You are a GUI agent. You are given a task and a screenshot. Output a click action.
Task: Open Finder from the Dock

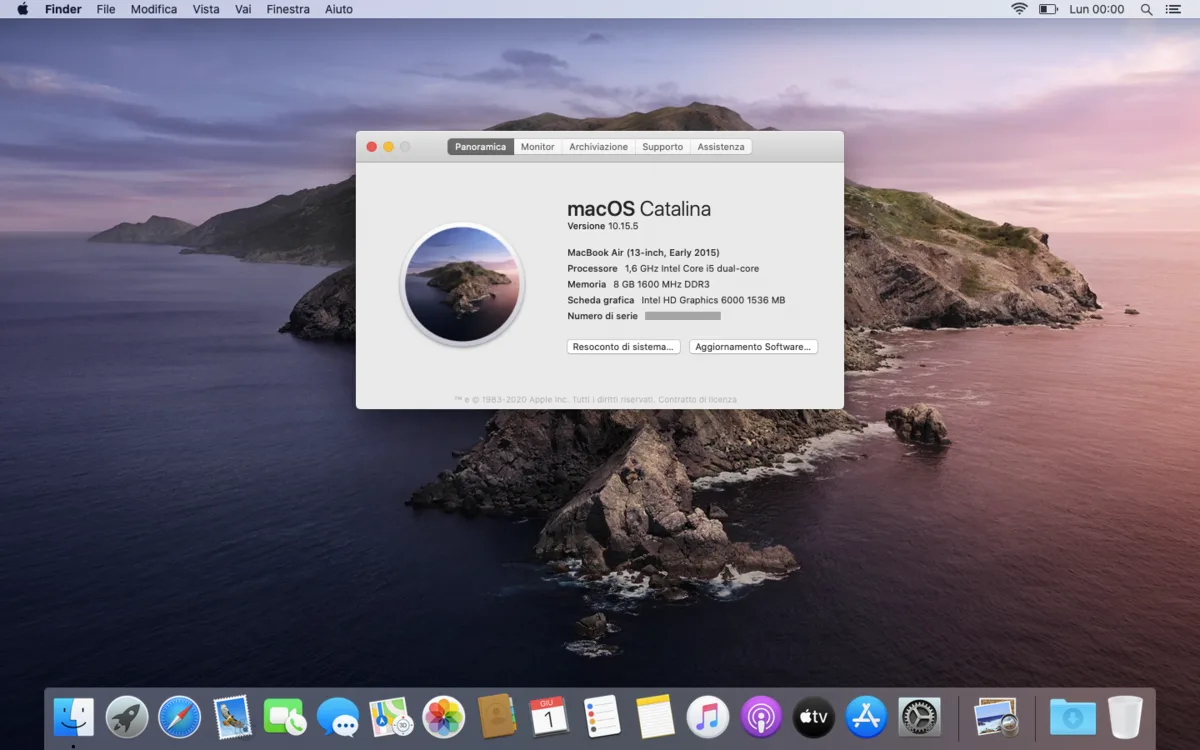click(x=74, y=717)
